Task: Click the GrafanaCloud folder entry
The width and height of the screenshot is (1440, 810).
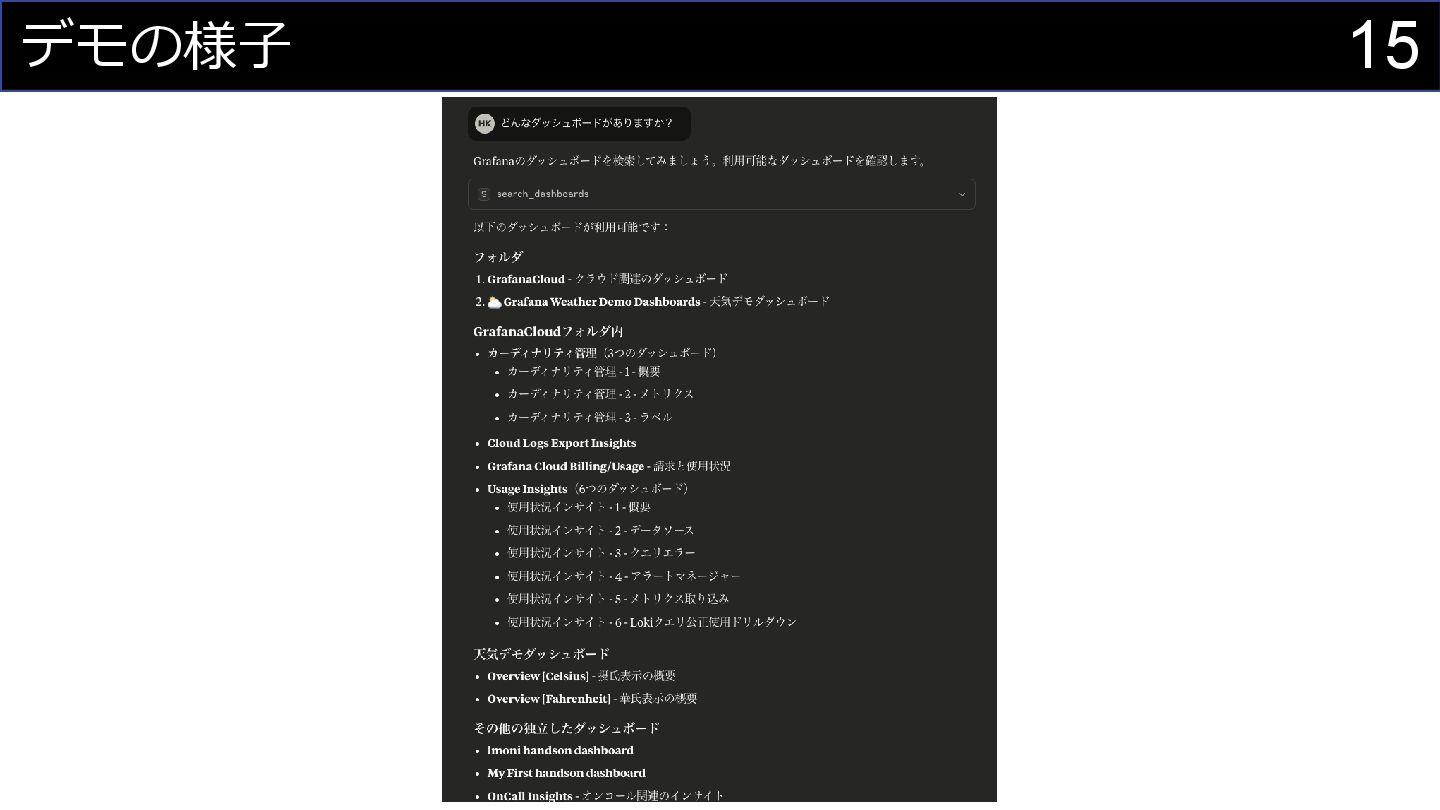Action: pos(526,279)
